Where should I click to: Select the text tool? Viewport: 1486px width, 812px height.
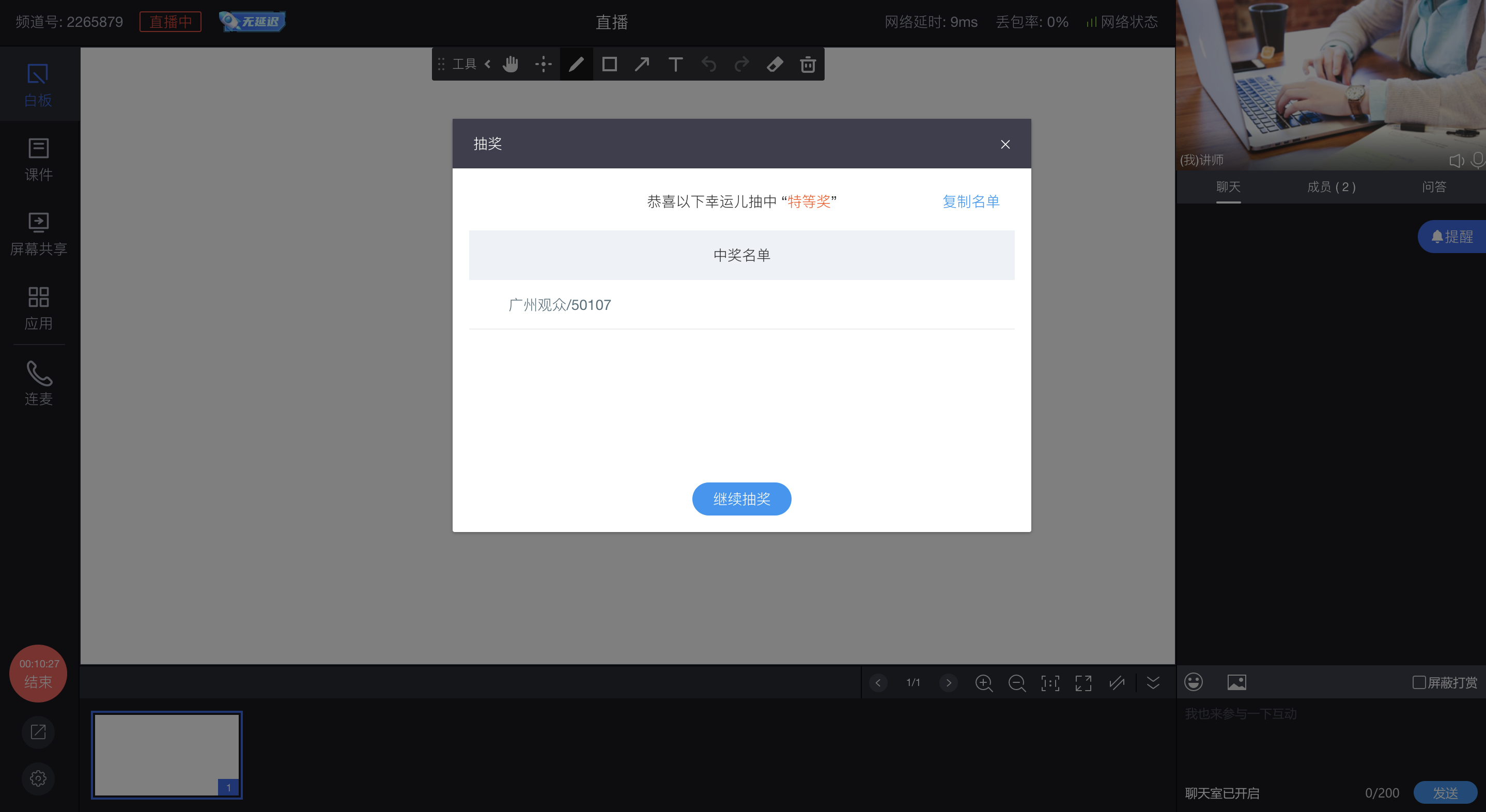[675, 64]
